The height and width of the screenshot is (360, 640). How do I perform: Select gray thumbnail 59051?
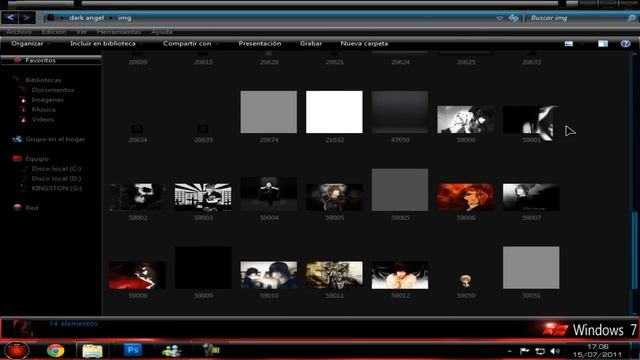[x=531, y=268]
